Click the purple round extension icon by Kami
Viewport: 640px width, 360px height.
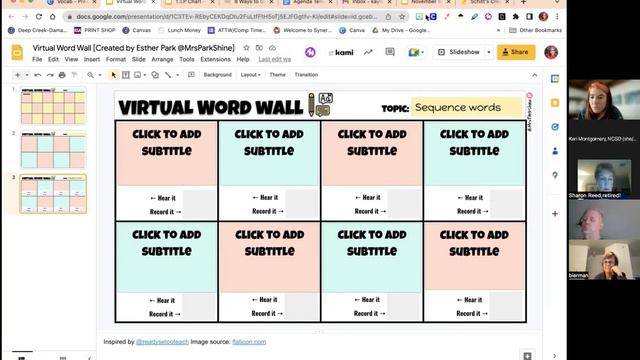(310, 52)
